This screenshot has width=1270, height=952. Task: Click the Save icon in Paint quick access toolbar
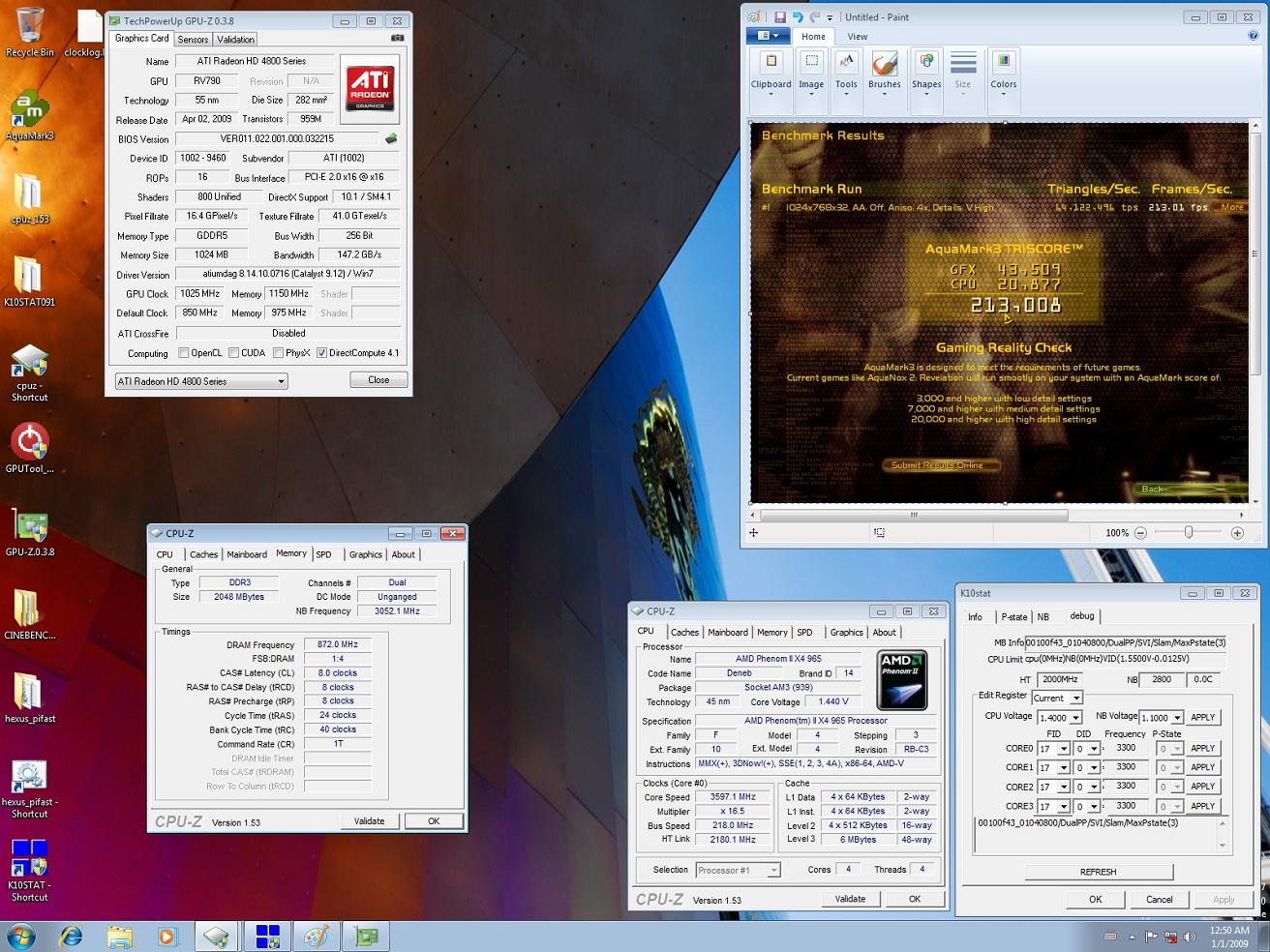(779, 17)
